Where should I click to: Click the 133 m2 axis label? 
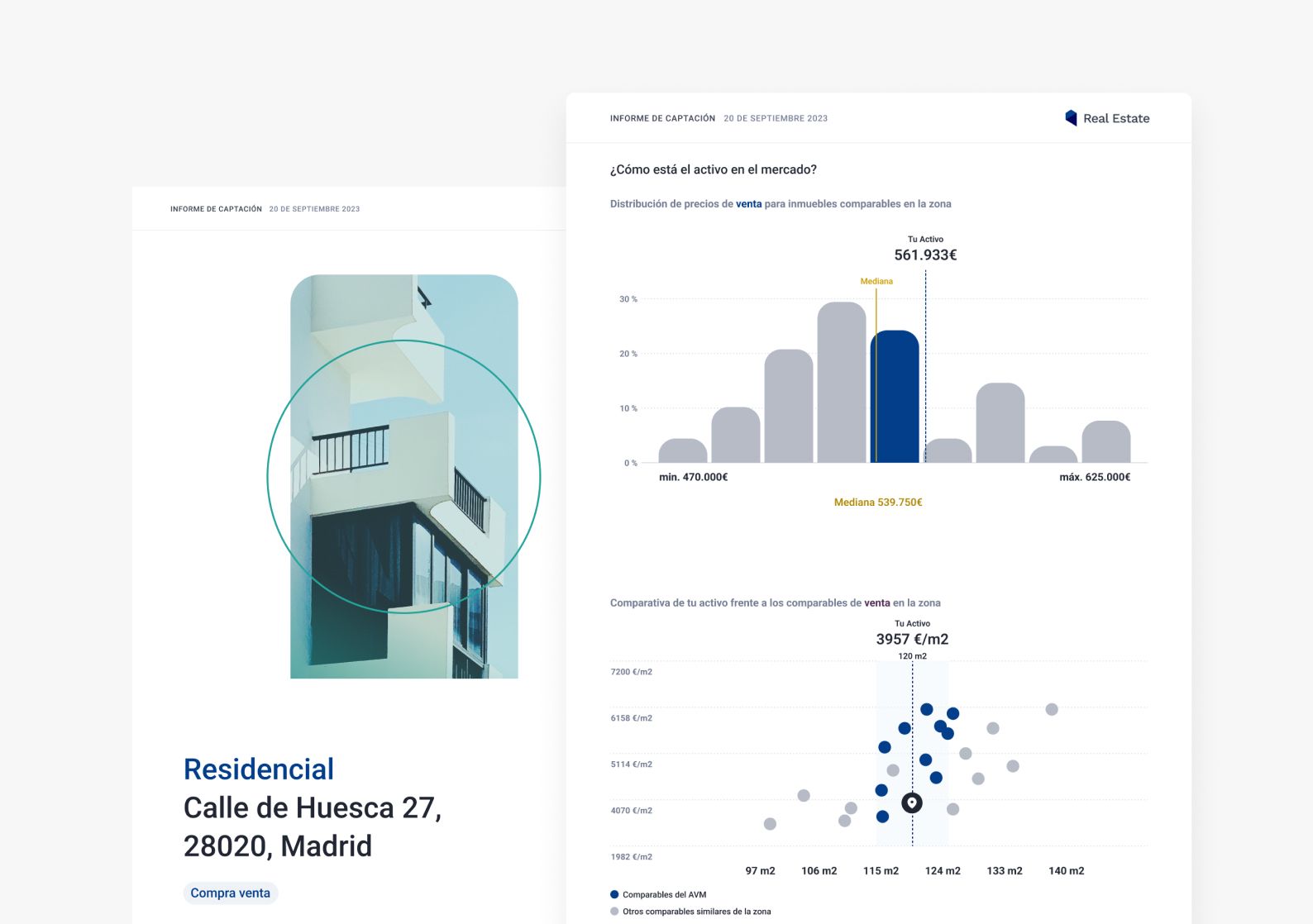click(1005, 871)
